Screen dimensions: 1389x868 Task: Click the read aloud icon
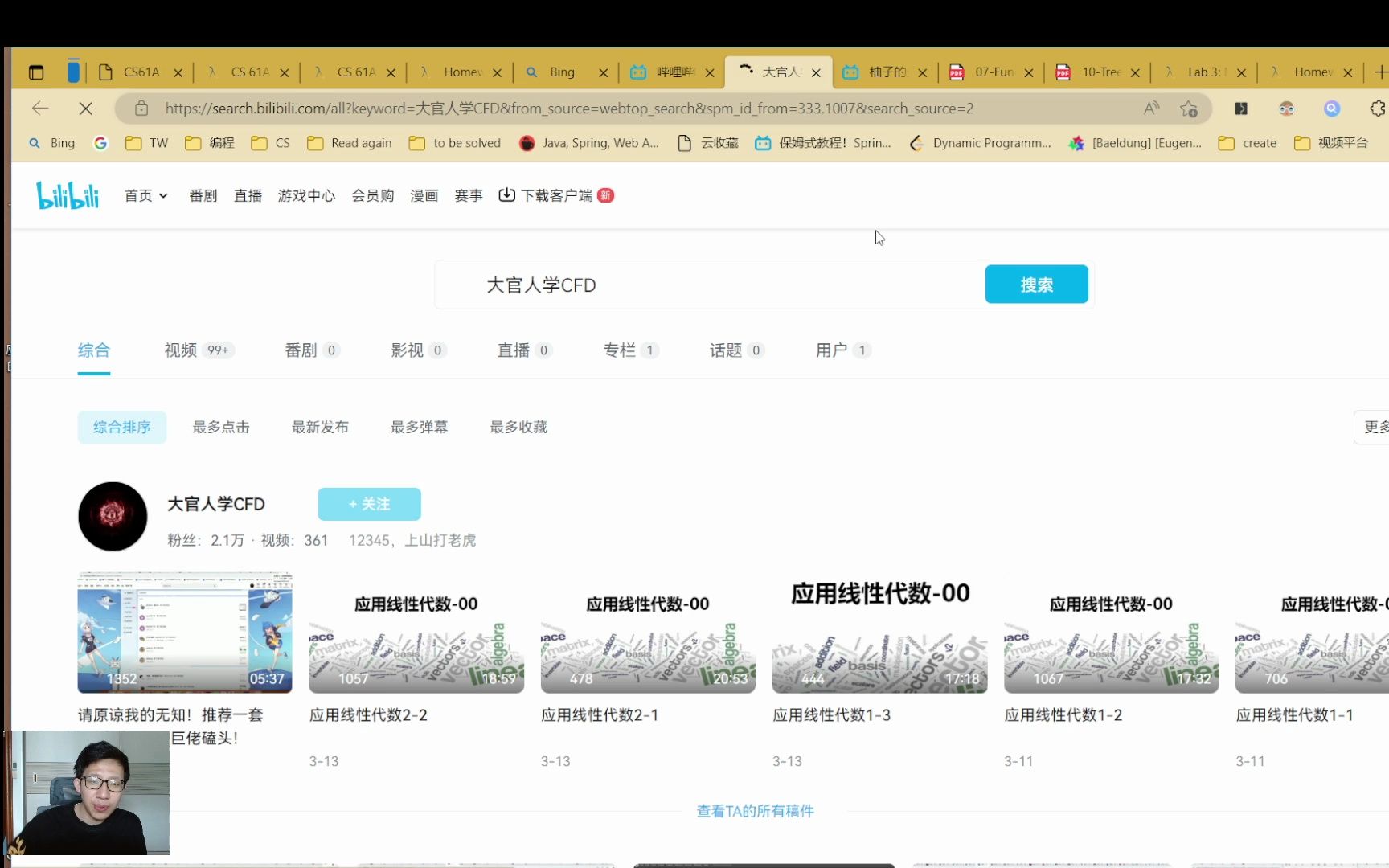pos(1151,108)
